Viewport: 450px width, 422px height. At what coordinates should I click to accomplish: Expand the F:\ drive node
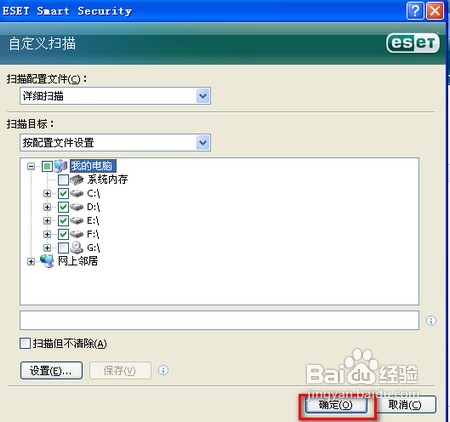tap(47, 234)
